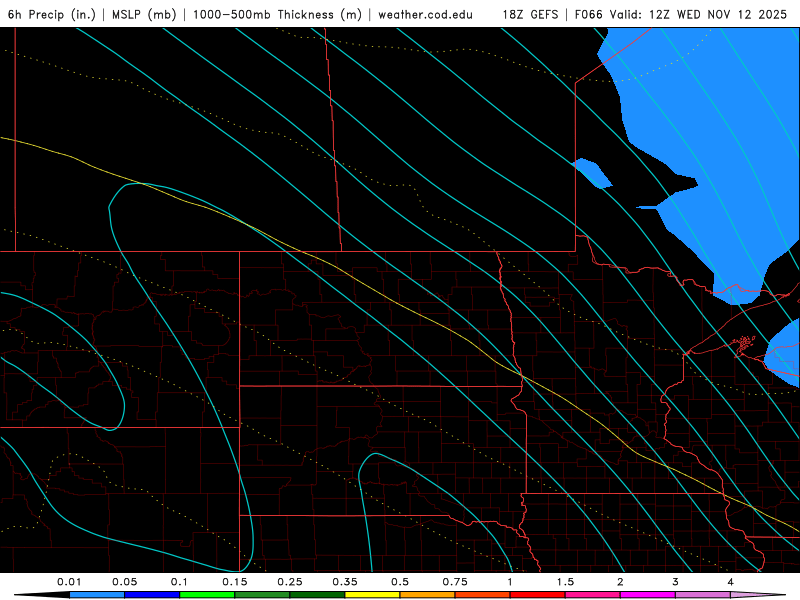
Task: Click the '3' legend value
Action: pos(676,582)
